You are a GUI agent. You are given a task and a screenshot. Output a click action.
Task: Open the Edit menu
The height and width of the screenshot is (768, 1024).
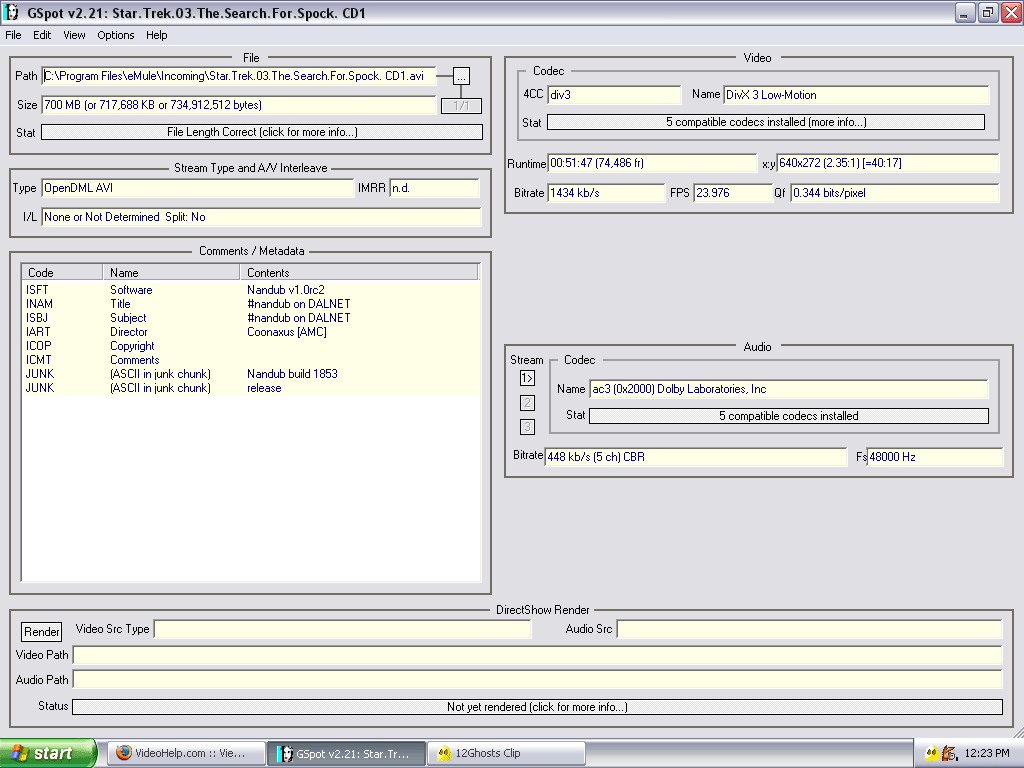[x=42, y=35]
